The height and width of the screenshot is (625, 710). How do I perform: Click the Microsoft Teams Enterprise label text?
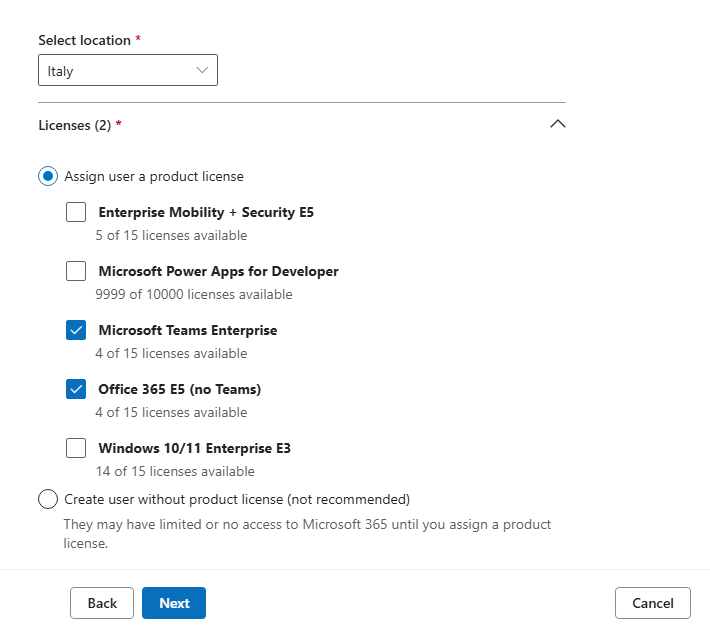coord(188,330)
